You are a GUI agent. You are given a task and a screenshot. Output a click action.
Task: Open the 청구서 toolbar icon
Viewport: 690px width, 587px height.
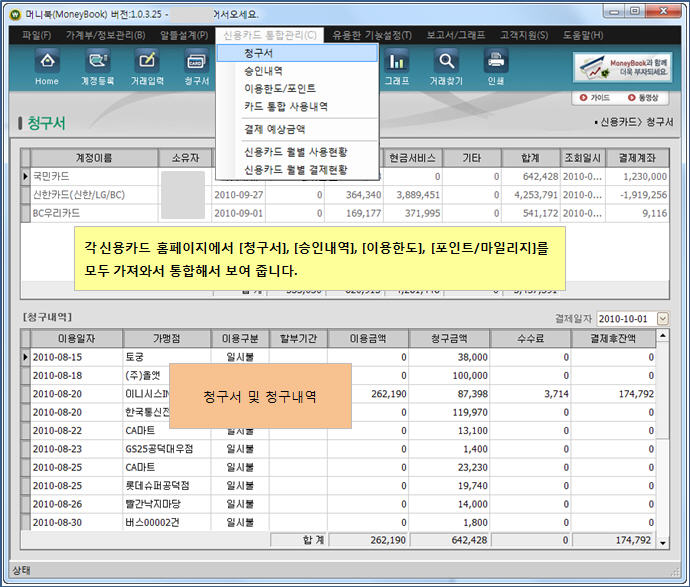[196, 66]
